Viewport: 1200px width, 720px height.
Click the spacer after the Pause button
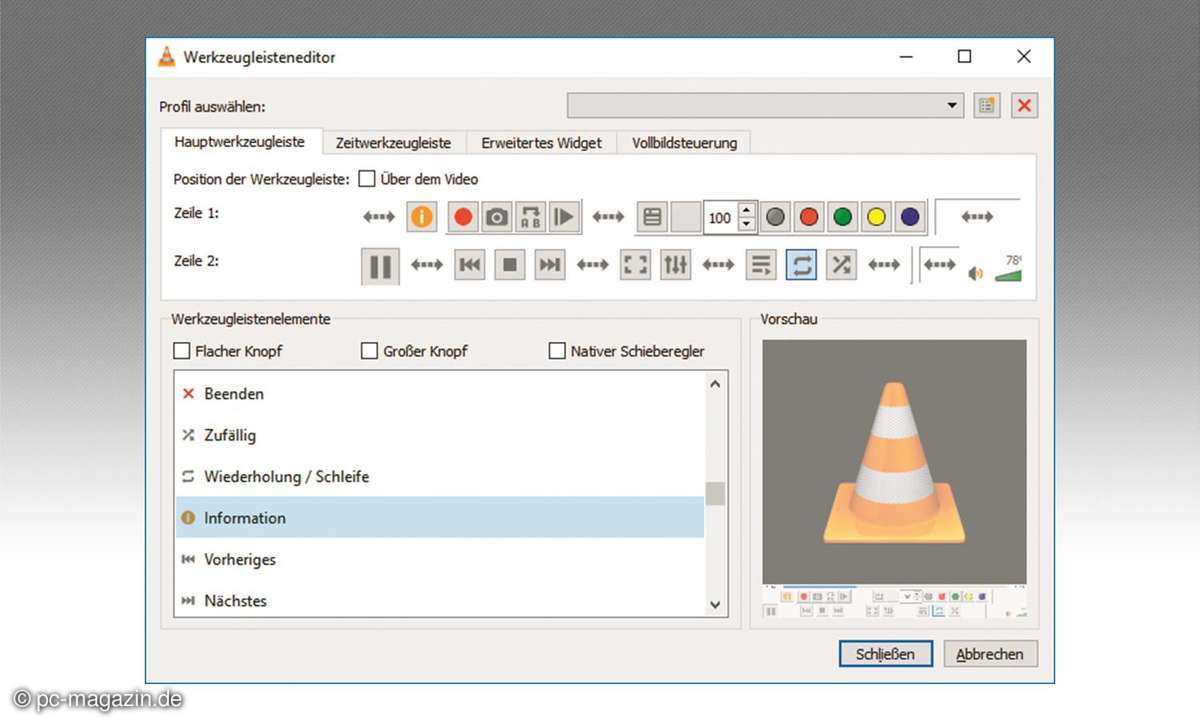[x=427, y=265]
